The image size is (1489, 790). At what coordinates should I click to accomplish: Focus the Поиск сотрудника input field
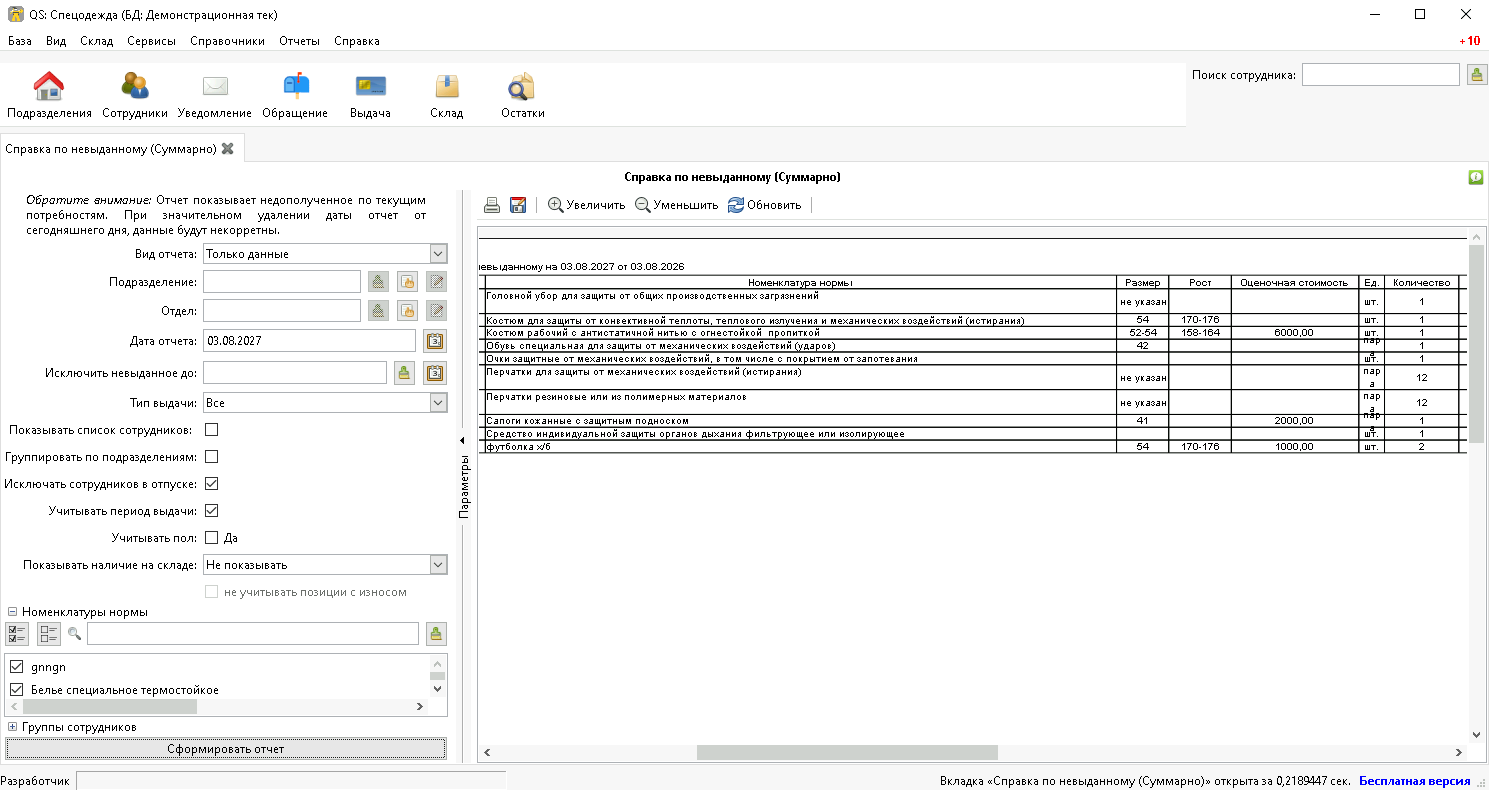[1381, 75]
